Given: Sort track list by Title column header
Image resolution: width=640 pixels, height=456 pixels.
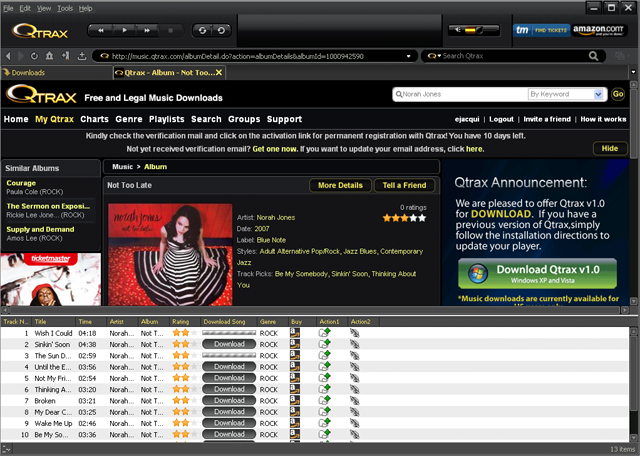Looking at the screenshot, I should [x=53, y=322].
